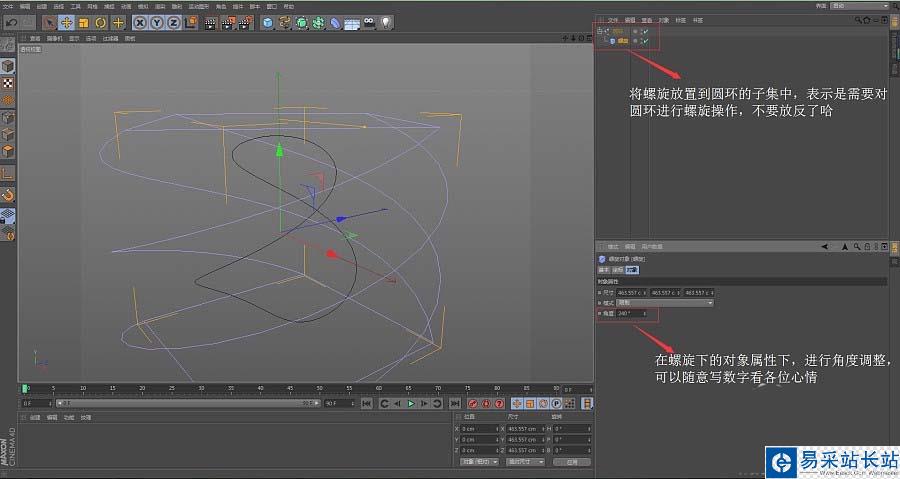900x479 pixels.
Task: Open the recent tools plus icon
Action: pyautogui.click(x=118, y=23)
